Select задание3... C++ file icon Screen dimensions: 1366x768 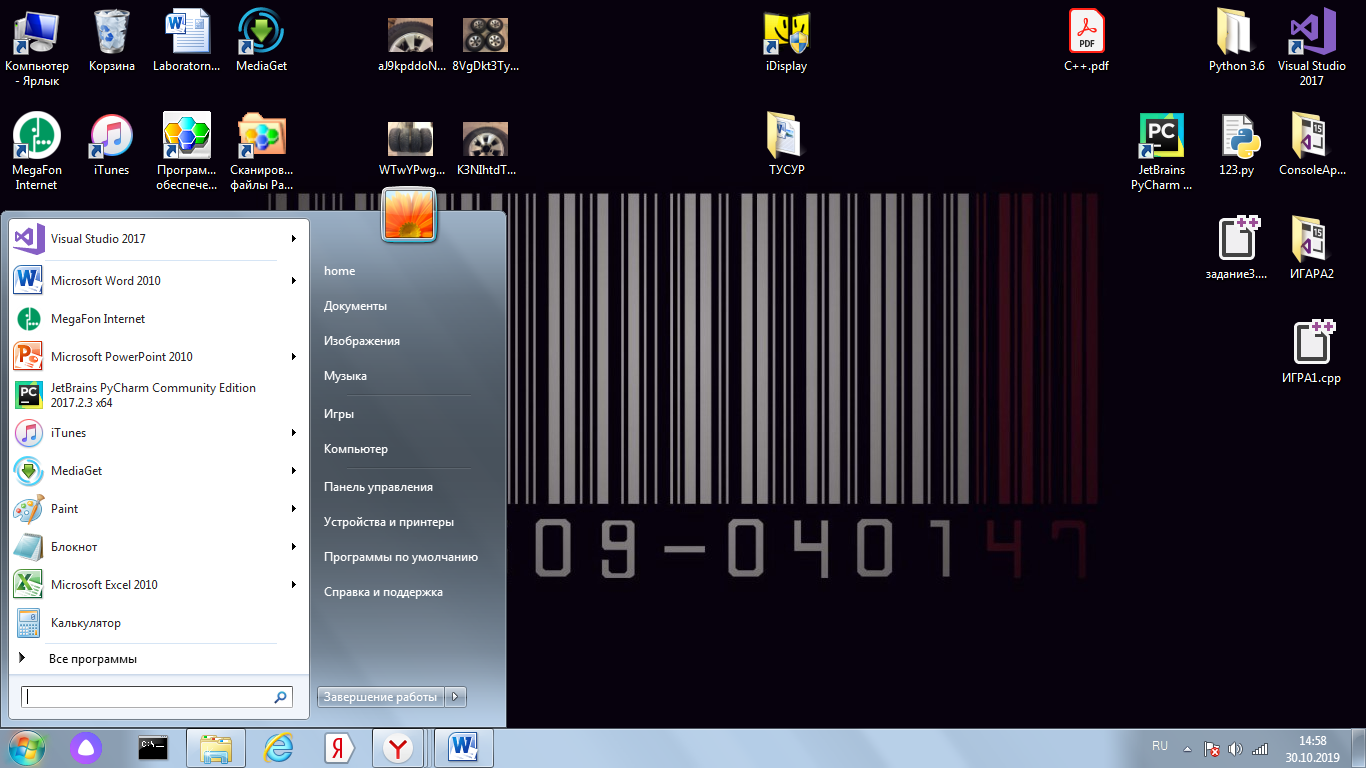coord(1237,247)
